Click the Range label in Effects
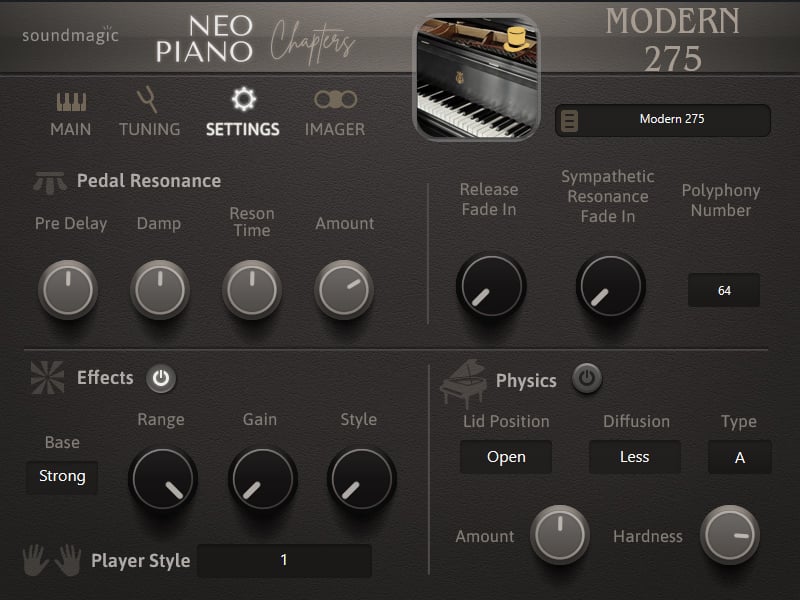 click(x=161, y=420)
